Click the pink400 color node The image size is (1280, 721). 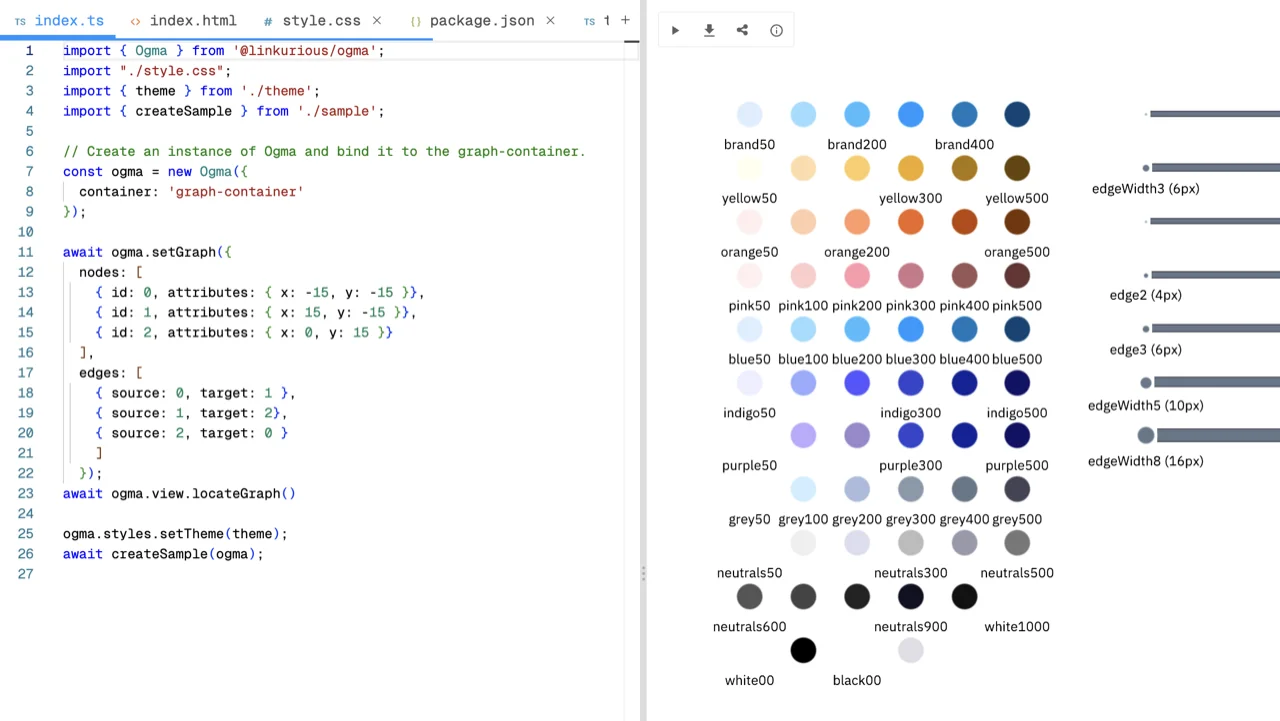pos(964,275)
